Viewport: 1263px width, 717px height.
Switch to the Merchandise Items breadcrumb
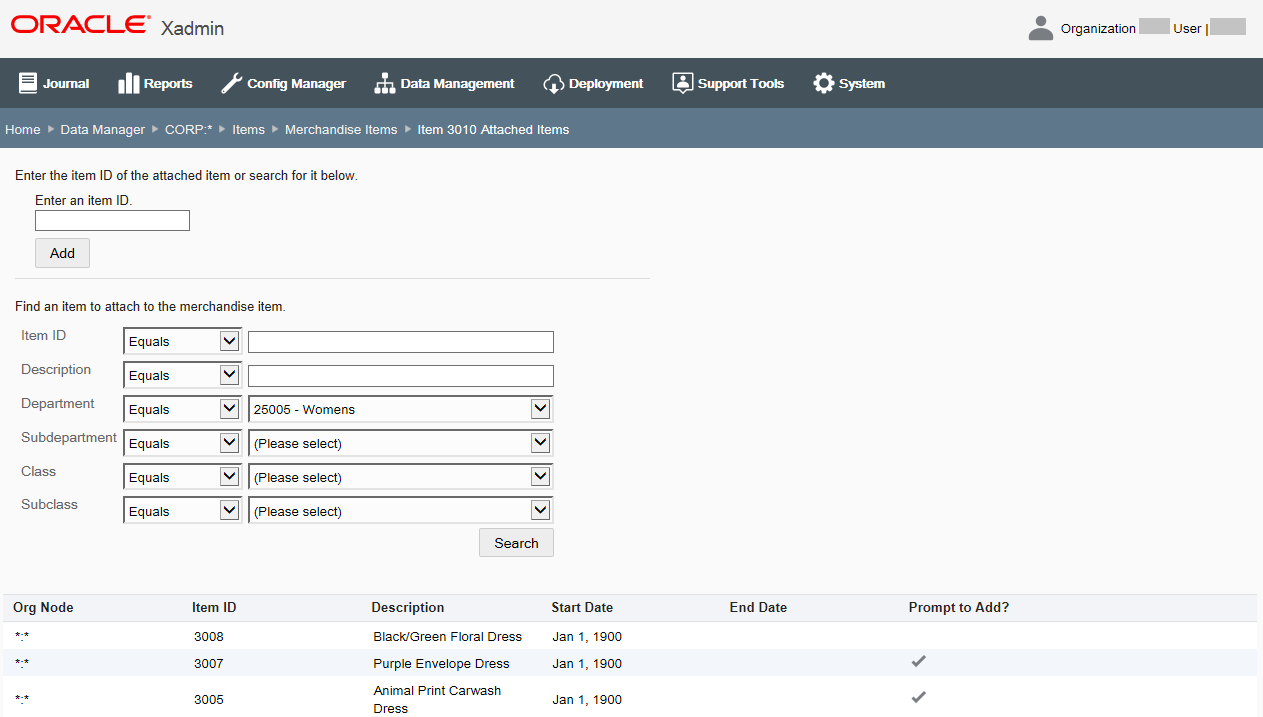[341, 129]
